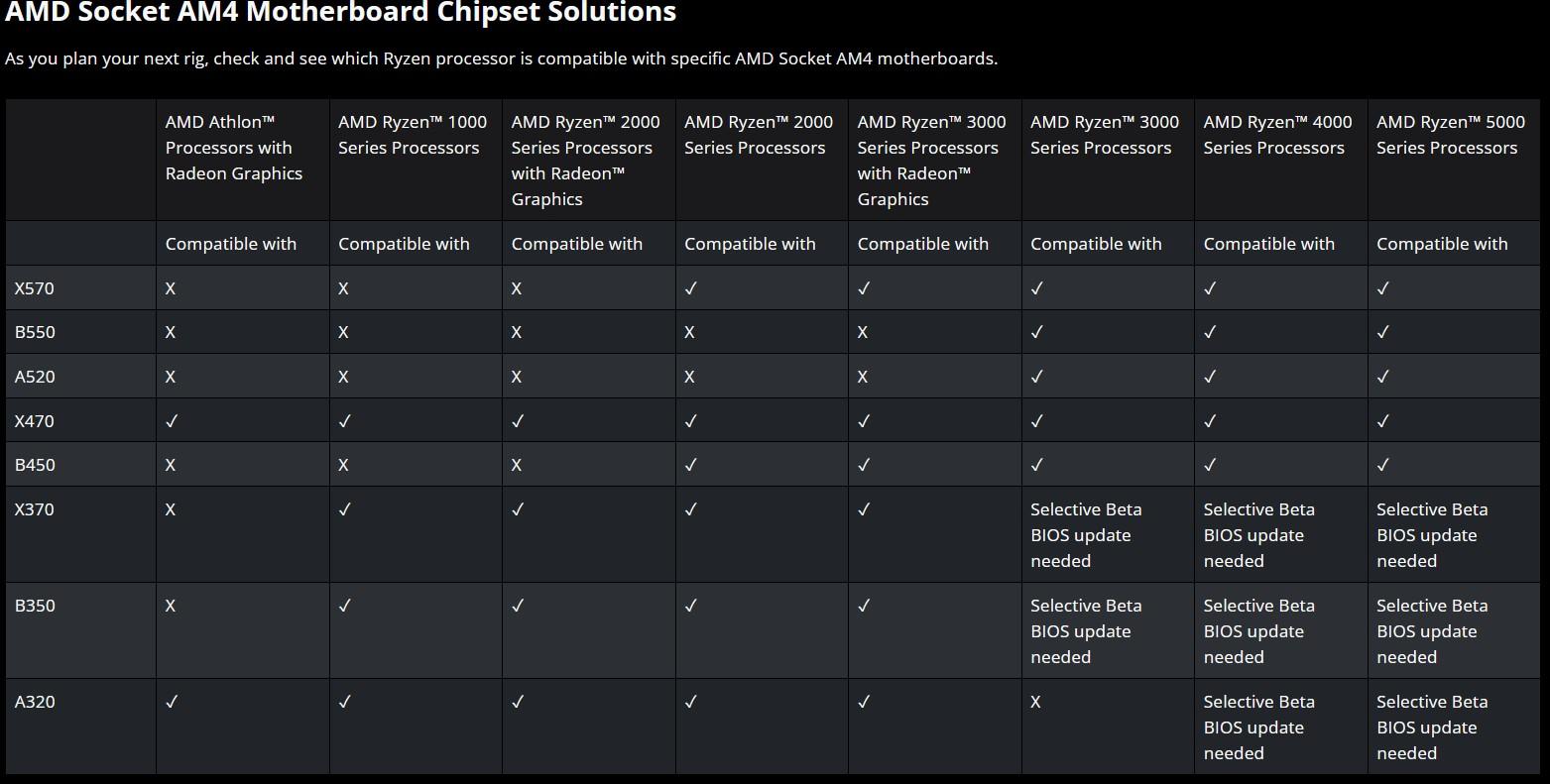The width and height of the screenshot is (1550, 784).
Task: Click the AMD Ryzen 4000 Series Processors header
Action: coord(1277,135)
